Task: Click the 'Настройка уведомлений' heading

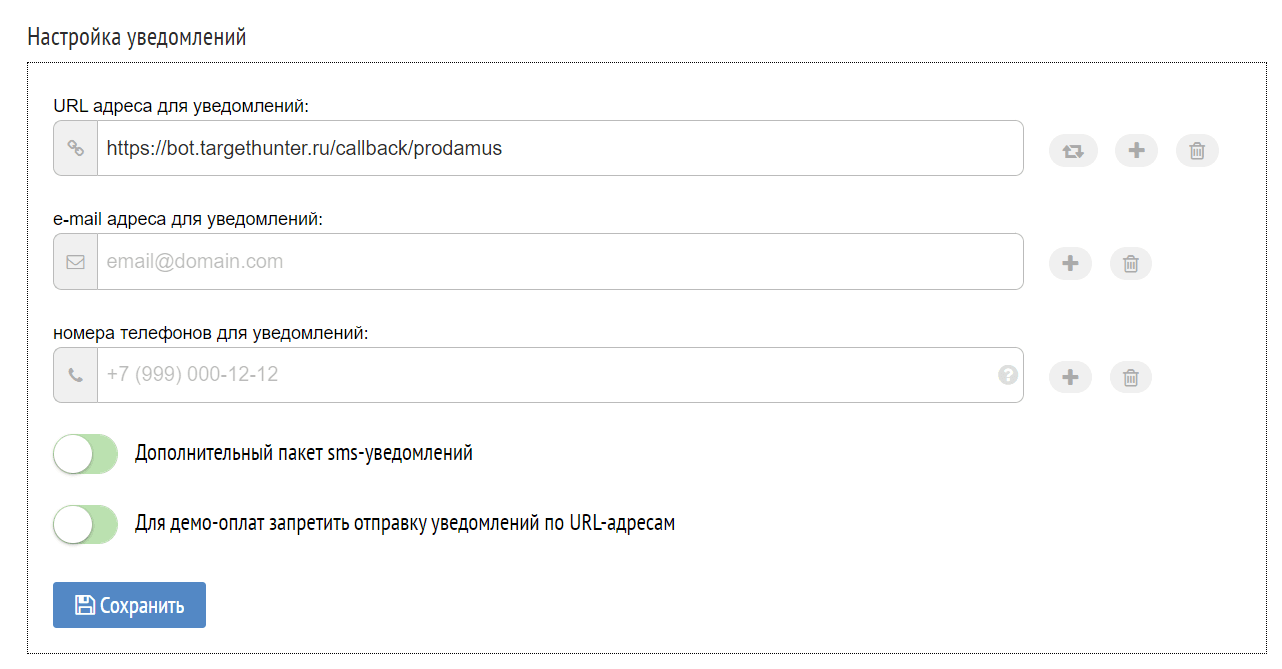Action: 137,38
